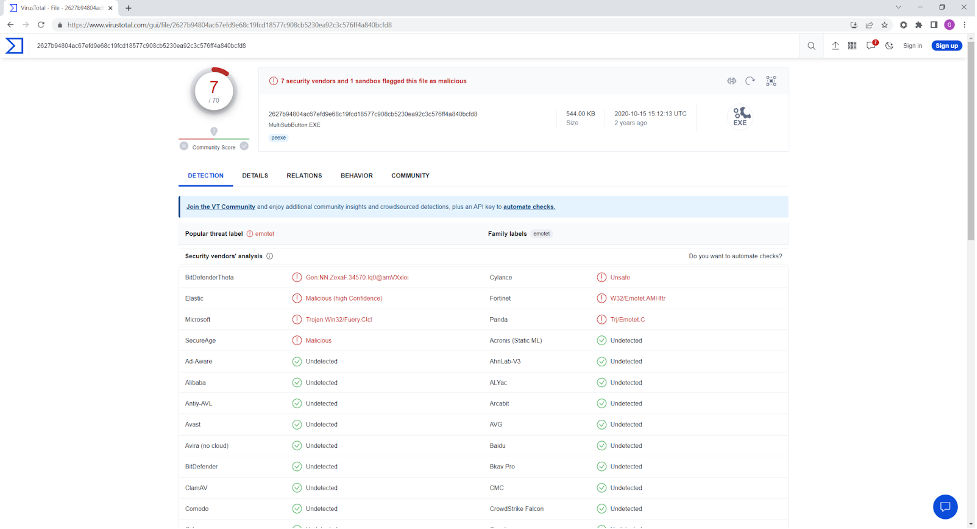Click the Baidu Undetected result text

coord(626,446)
